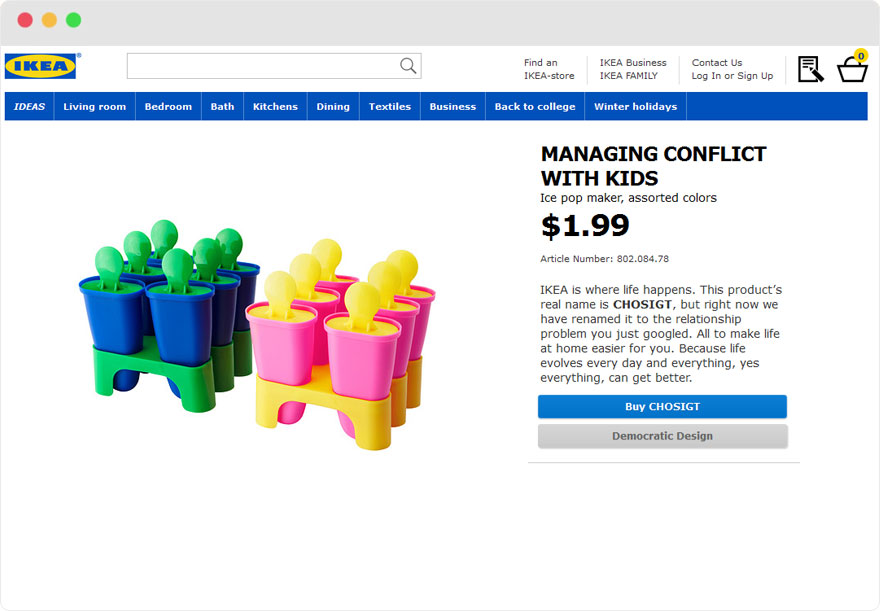Follow the Find an IKEA-store link

click(549, 69)
